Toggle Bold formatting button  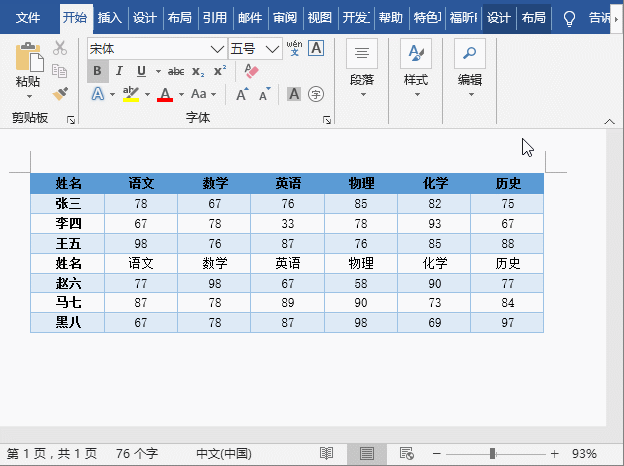pos(98,71)
